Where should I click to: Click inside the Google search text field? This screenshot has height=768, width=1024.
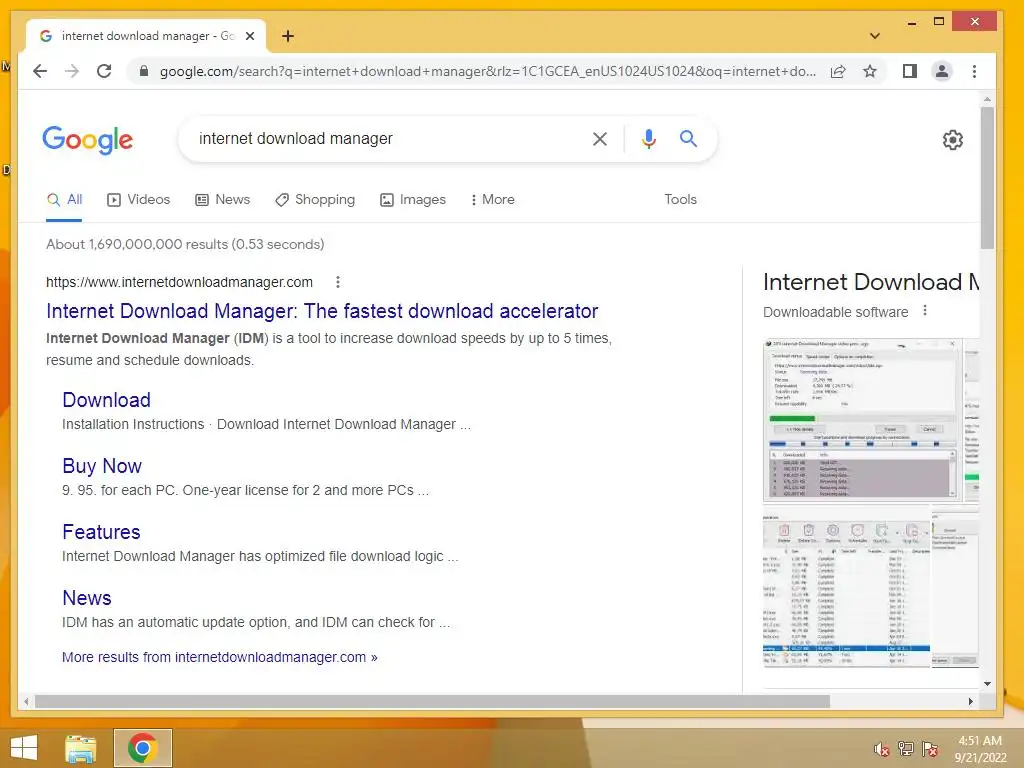click(x=385, y=138)
